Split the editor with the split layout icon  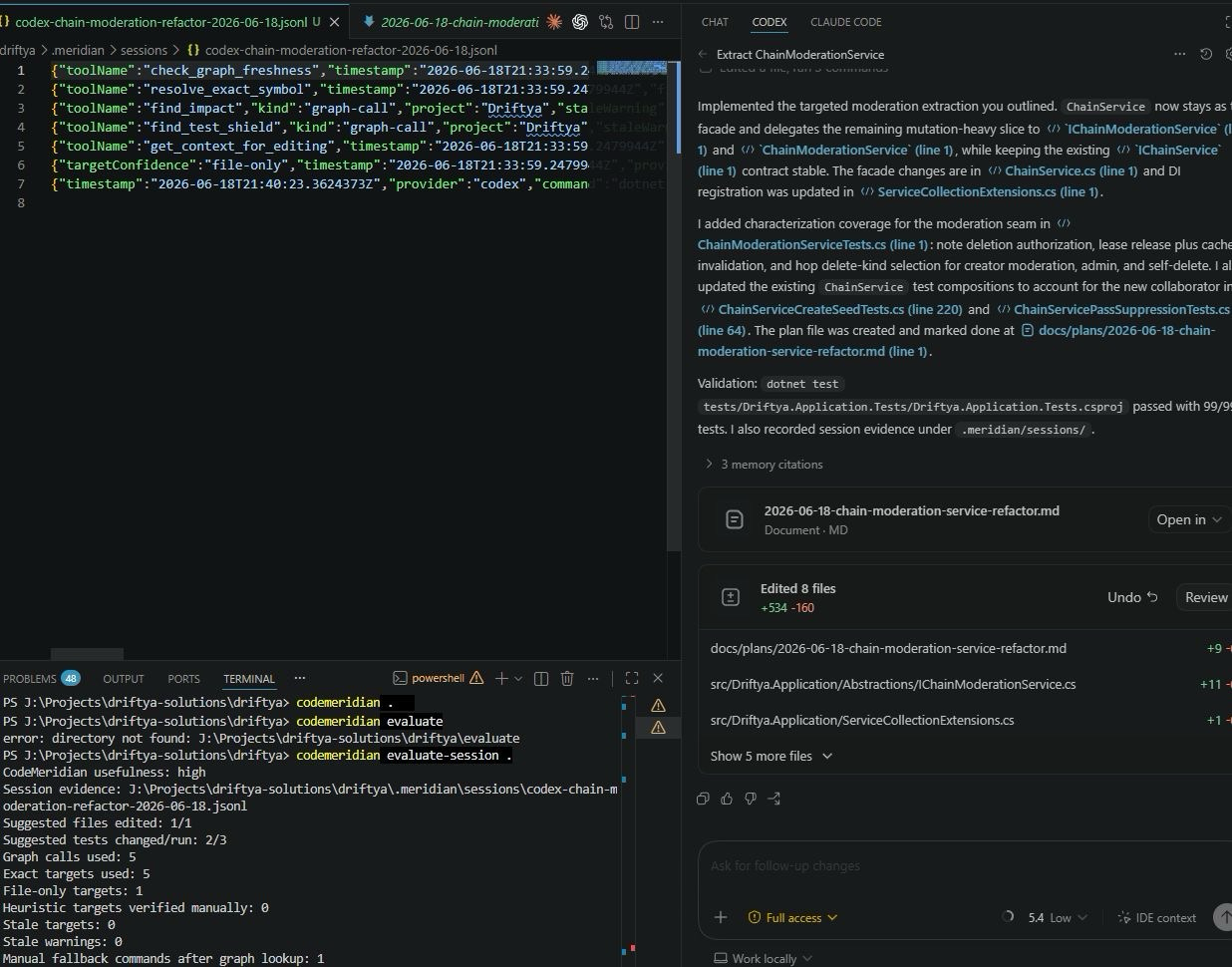tap(632, 21)
